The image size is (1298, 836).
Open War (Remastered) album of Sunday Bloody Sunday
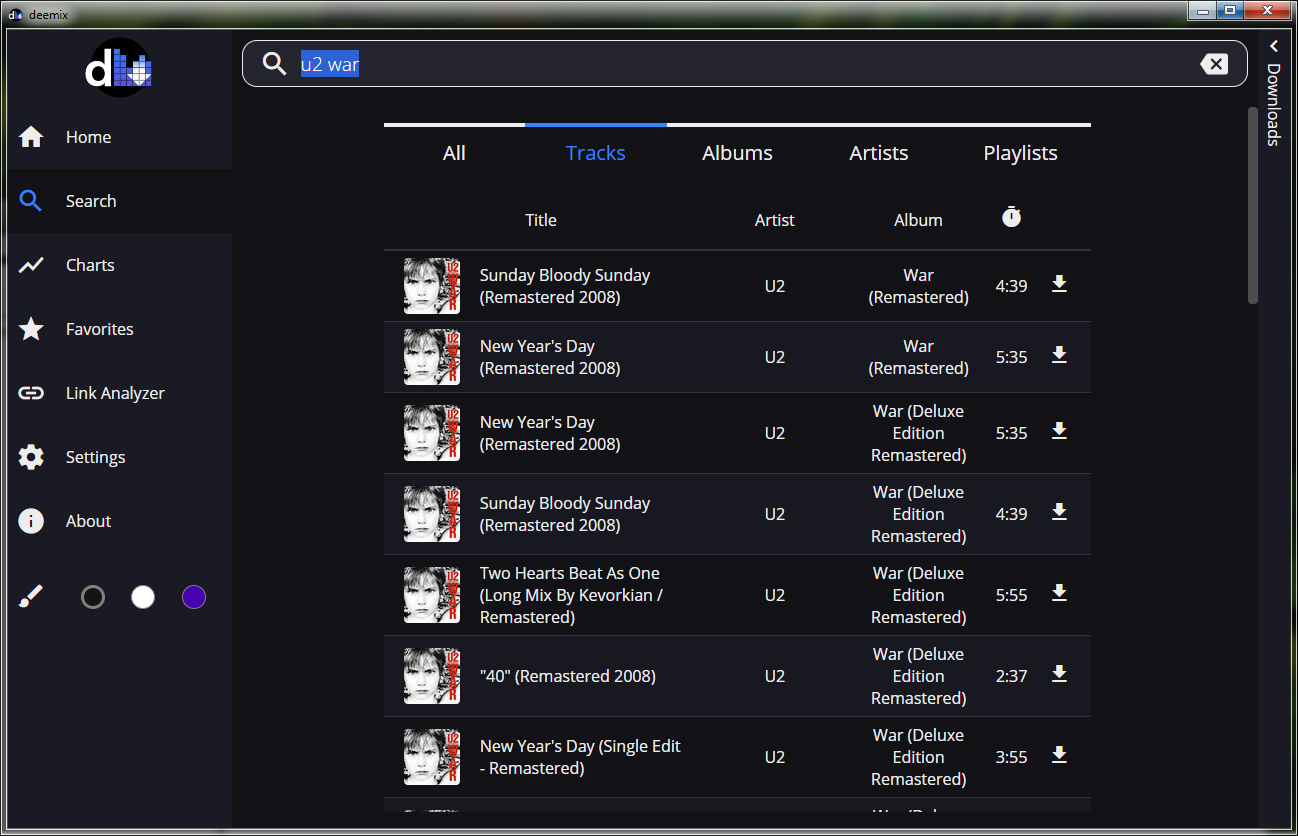pos(919,286)
